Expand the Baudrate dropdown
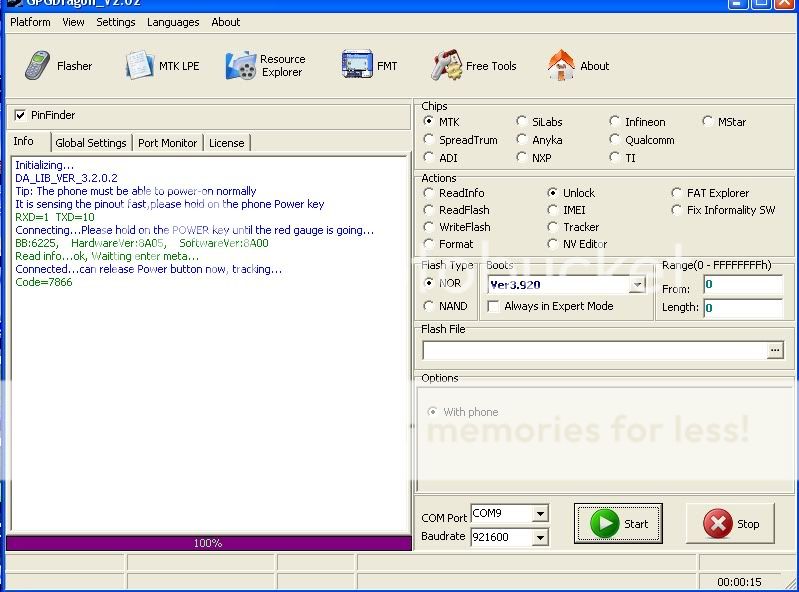The width and height of the screenshot is (799, 592). point(540,537)
